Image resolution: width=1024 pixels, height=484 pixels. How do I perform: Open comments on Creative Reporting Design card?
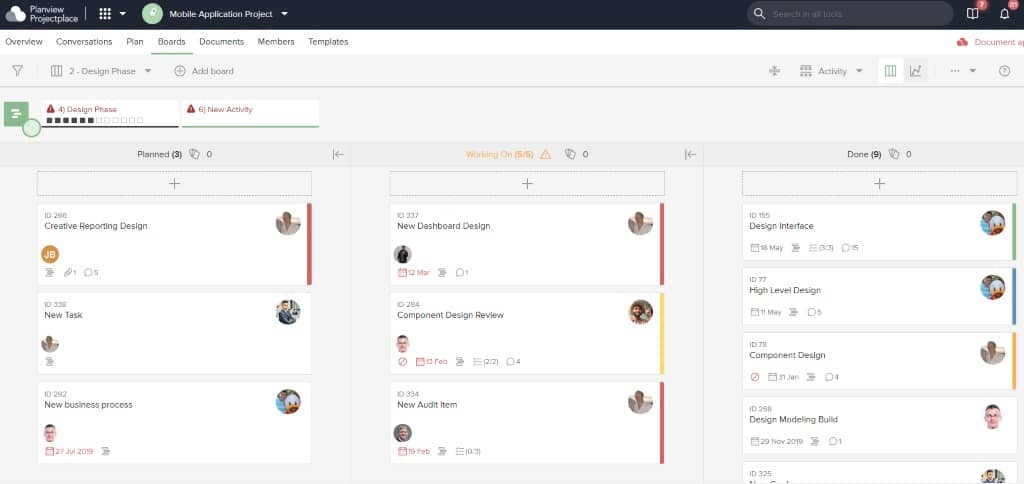91,272
